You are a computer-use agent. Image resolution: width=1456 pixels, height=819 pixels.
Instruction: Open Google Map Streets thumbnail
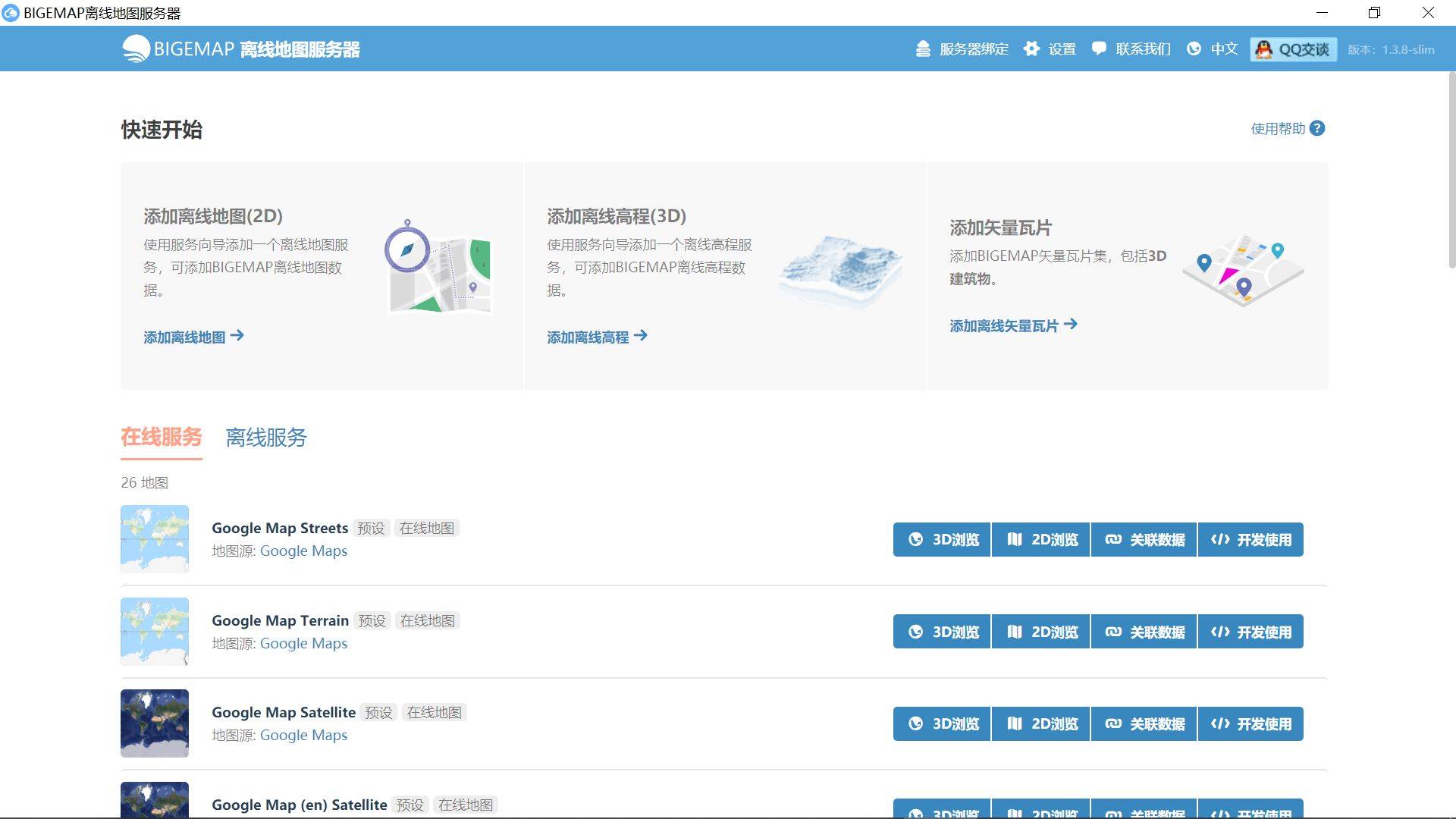tap(155, 539)
